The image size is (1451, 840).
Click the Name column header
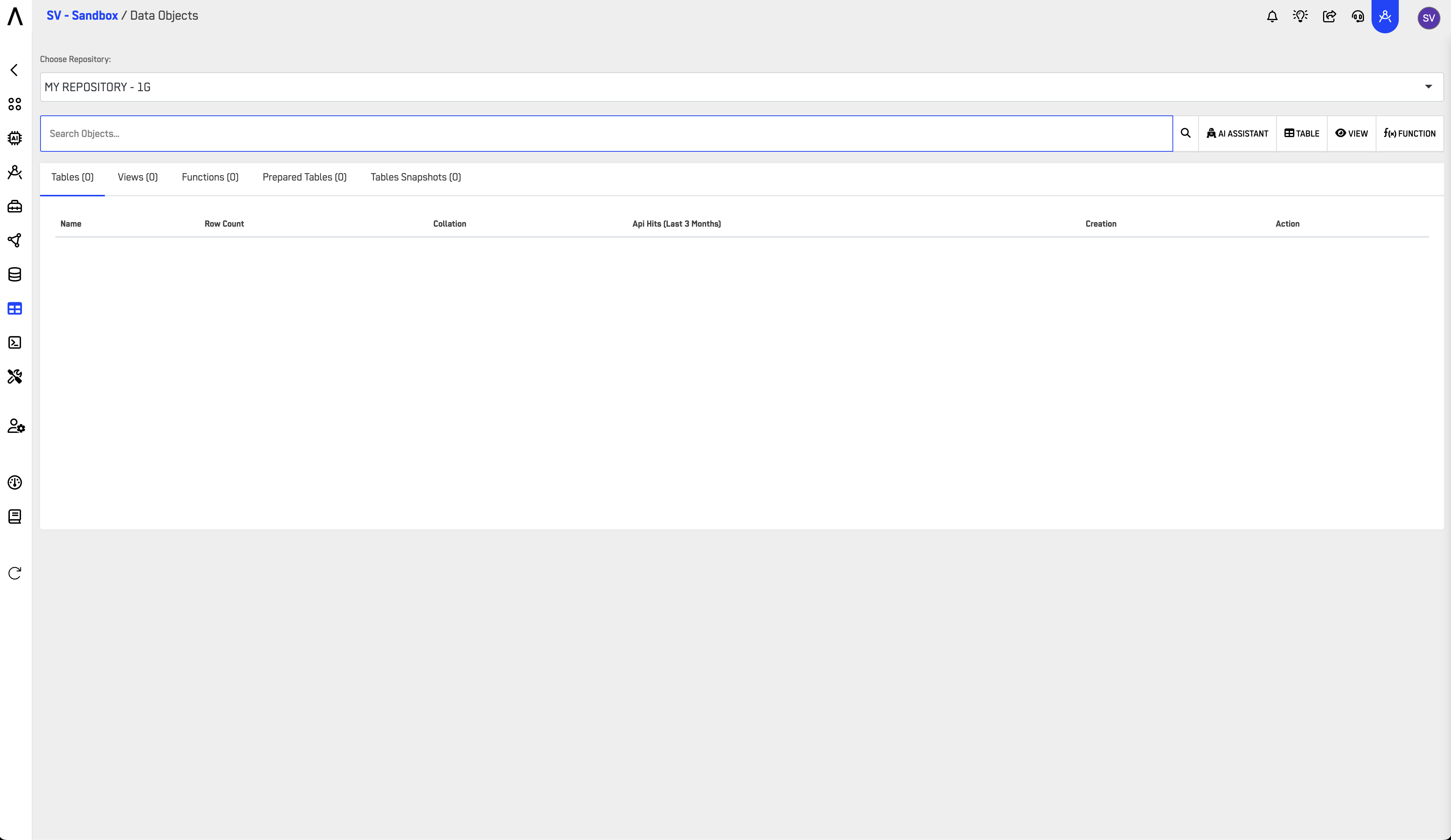[x=71, y=224]
